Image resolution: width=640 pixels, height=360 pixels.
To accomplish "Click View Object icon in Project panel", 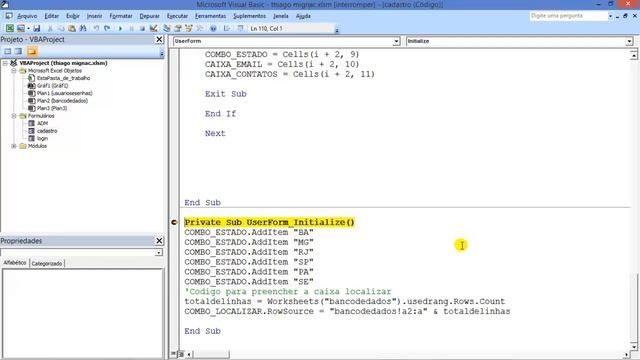I will pos(19,51).
